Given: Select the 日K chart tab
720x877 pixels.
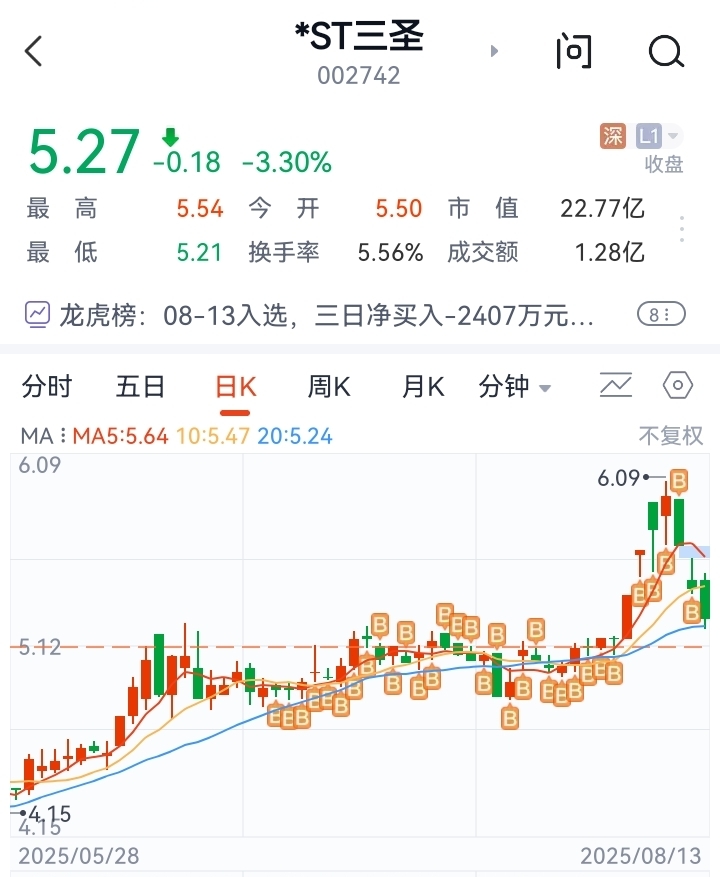Looking at the screenshot, I should pyautogui.click(x=236, y=386).
